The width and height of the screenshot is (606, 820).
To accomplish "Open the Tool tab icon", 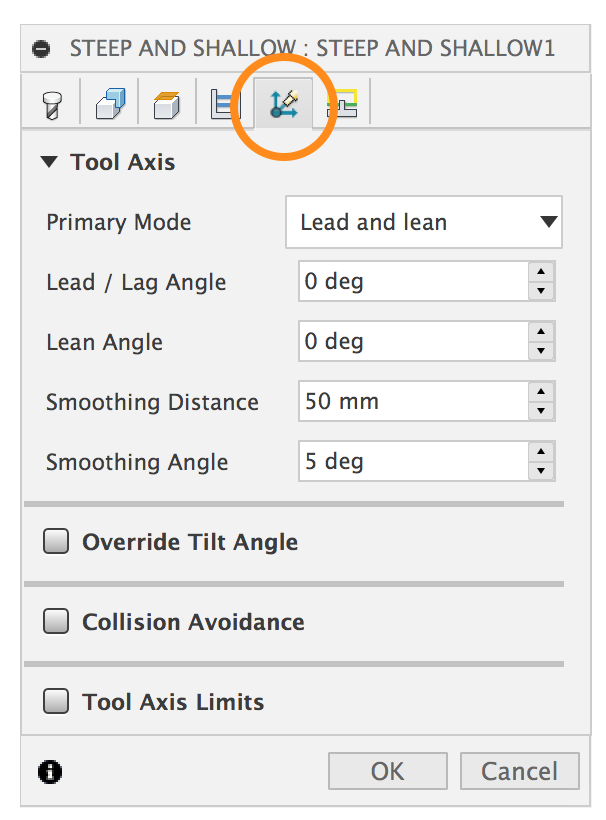I will click(x=50, y=103).
